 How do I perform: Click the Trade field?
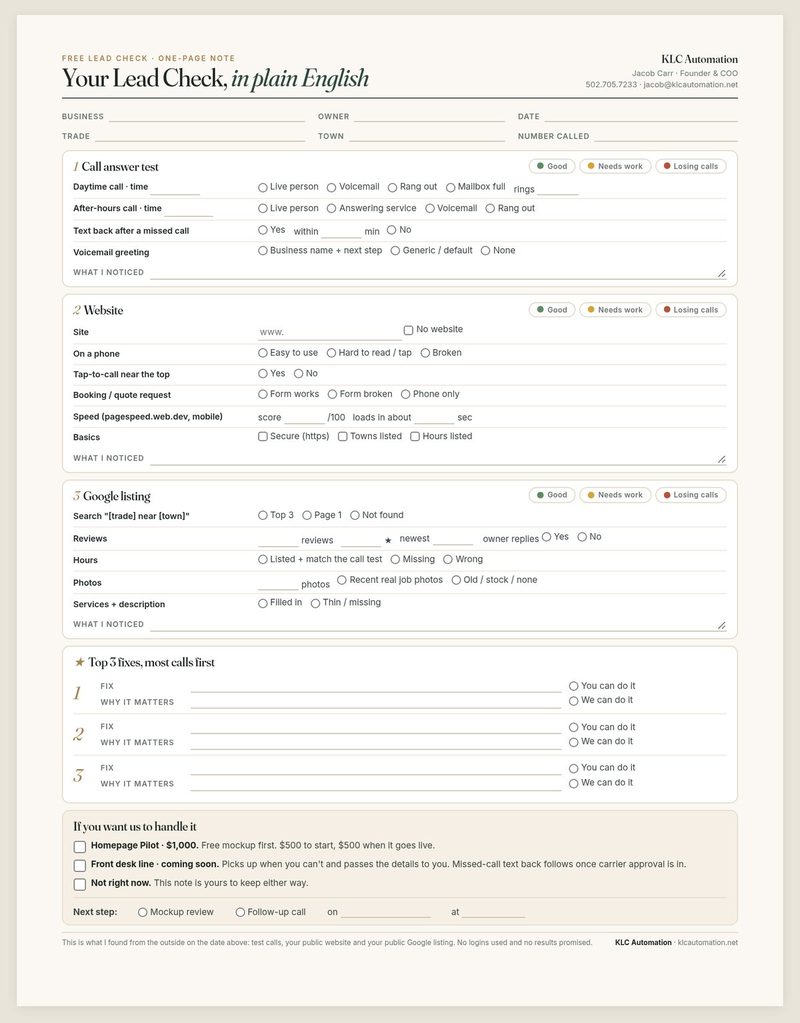[200, 136]
